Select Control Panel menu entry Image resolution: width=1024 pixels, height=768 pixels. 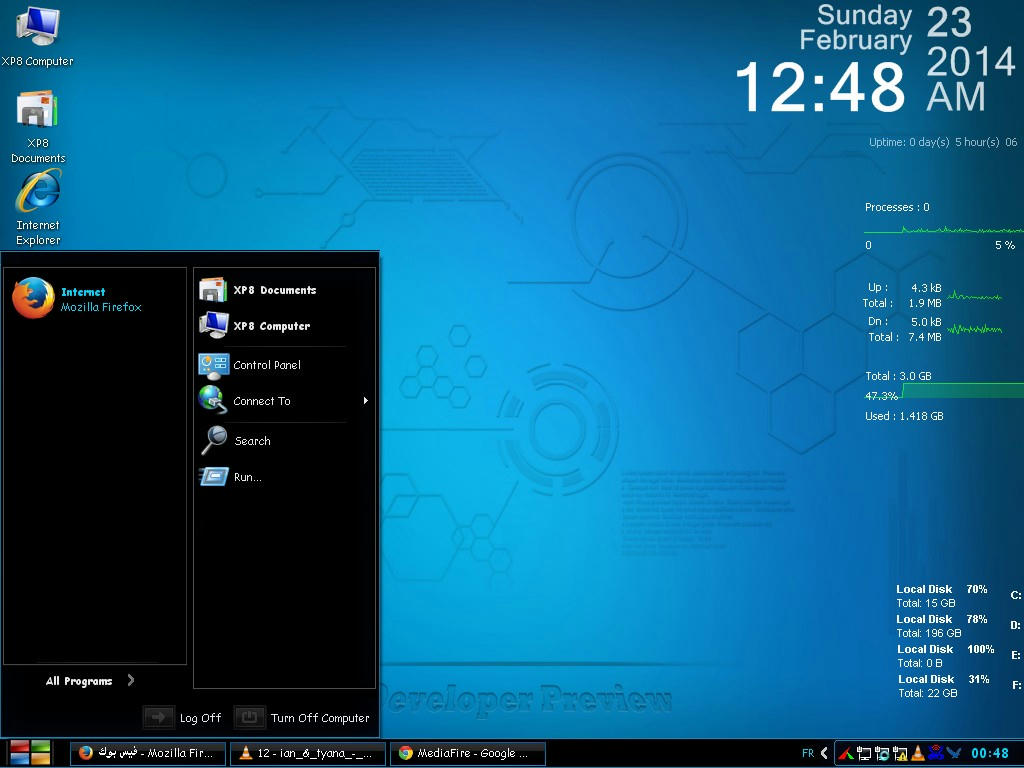click(284, 365)
